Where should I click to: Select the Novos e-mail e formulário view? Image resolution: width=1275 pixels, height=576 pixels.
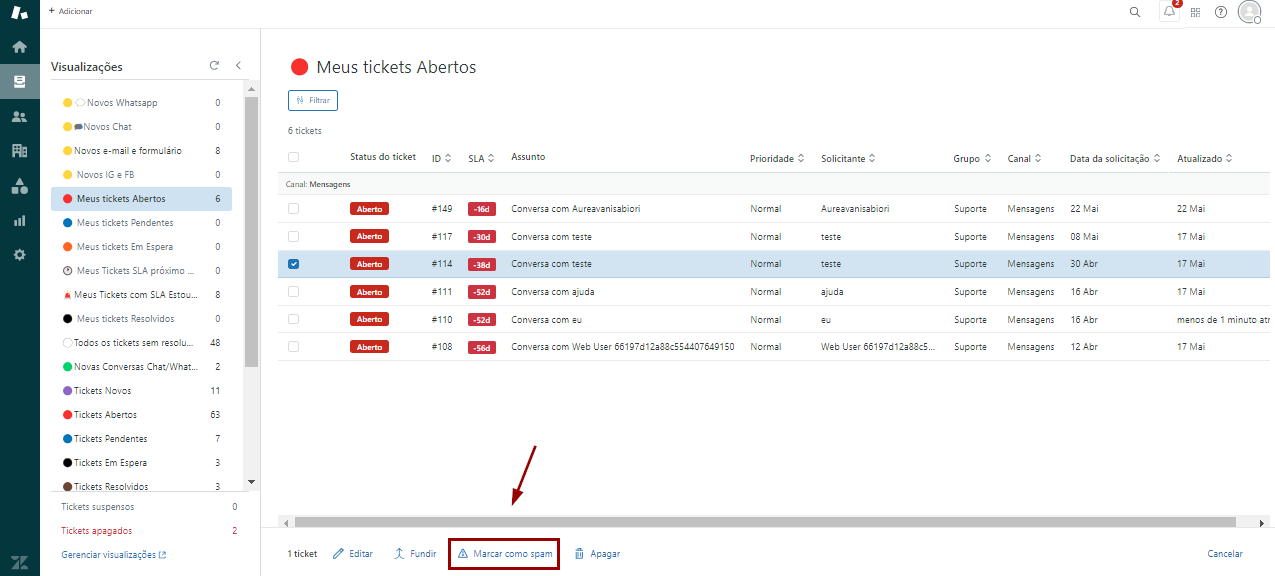128,151
